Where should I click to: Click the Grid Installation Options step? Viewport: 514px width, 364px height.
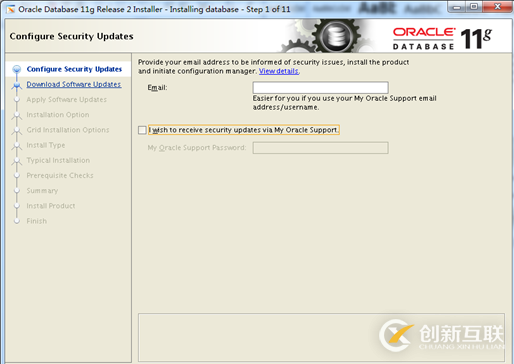click(68, 130)
